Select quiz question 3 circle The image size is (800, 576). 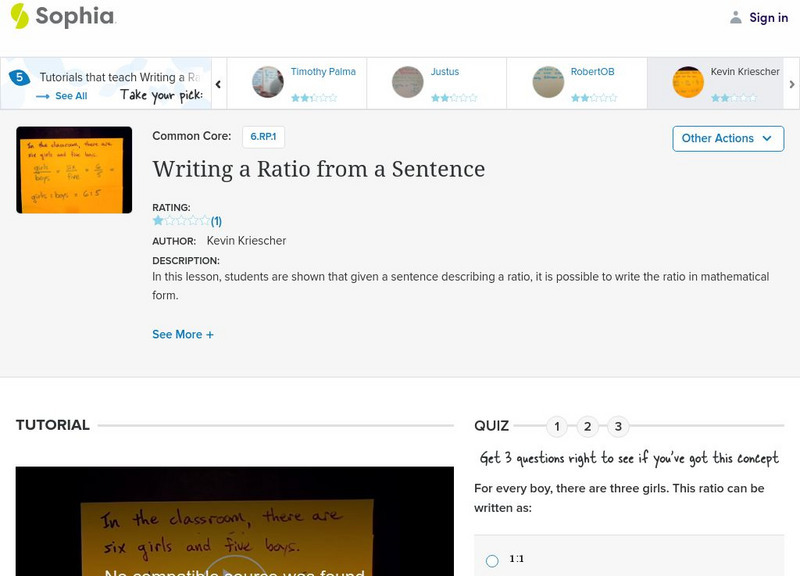click(x=618, y=427)
